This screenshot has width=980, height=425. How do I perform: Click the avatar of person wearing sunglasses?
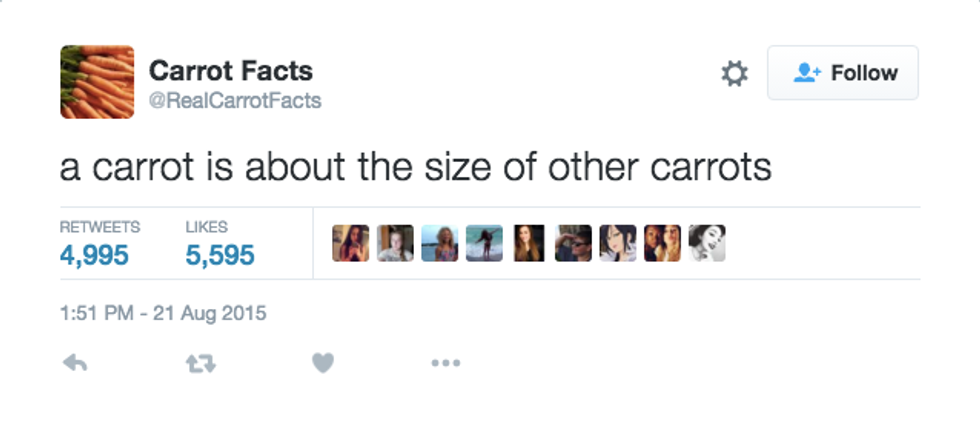[573, 243]
